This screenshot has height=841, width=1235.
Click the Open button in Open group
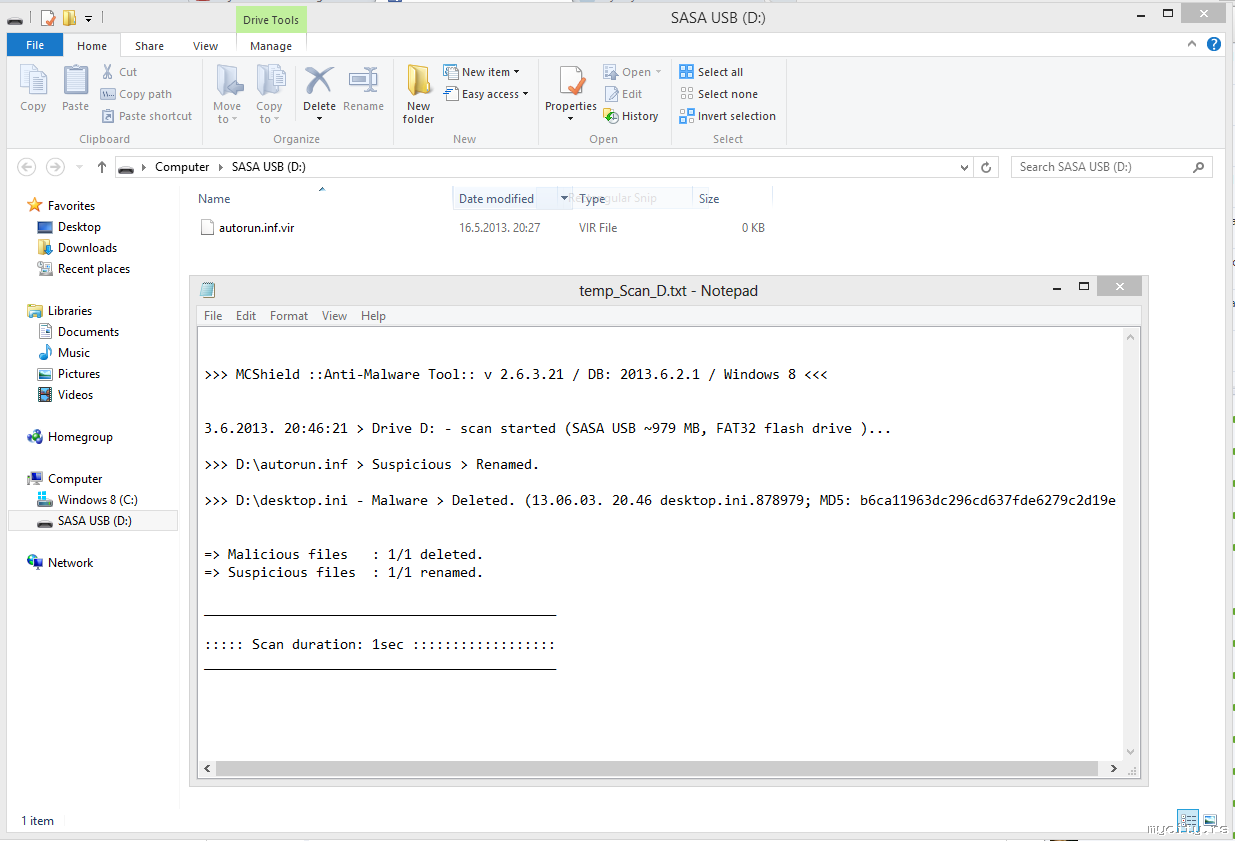[632, 72]
